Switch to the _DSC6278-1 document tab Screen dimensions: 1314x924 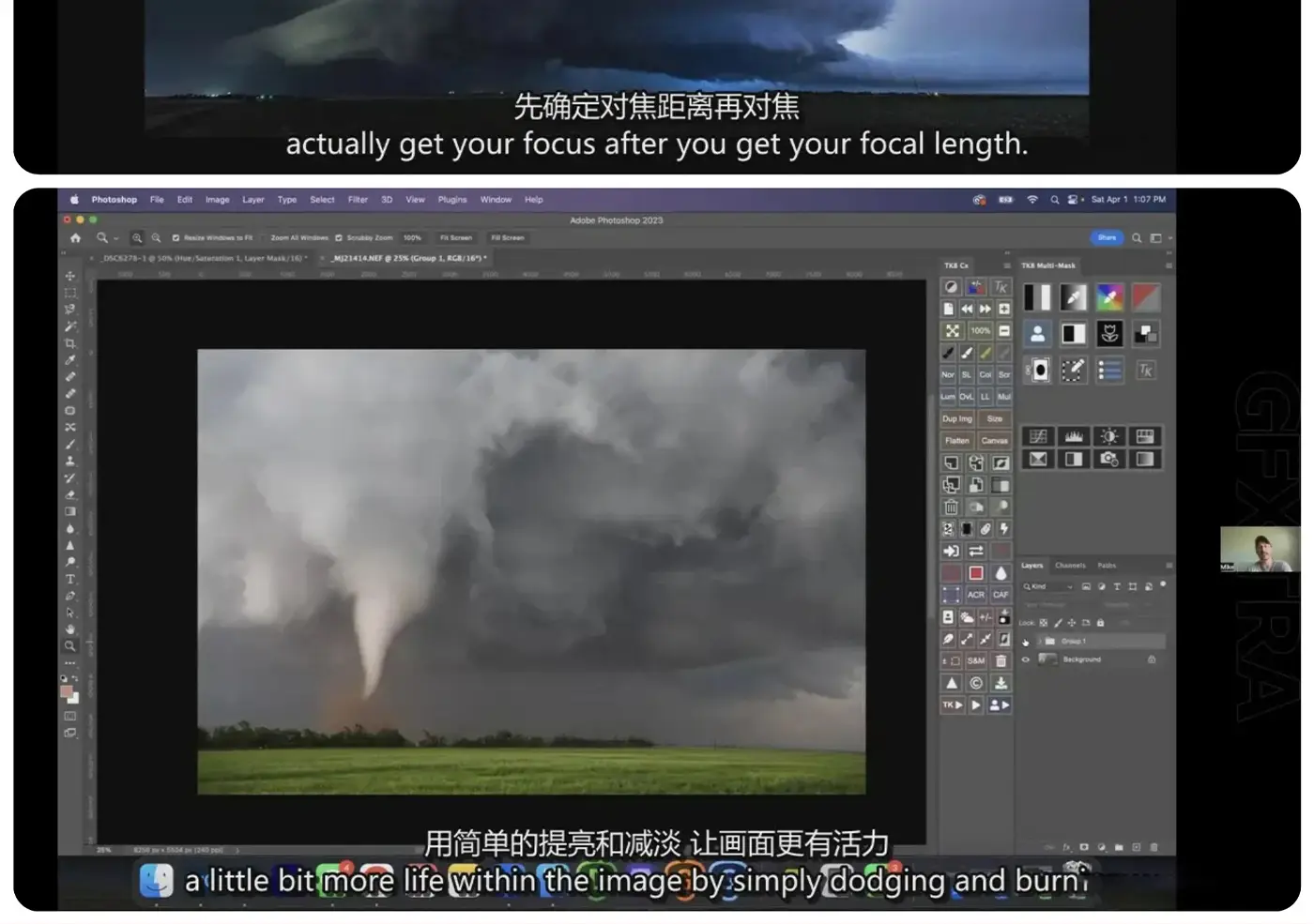(x=203, y=258)
